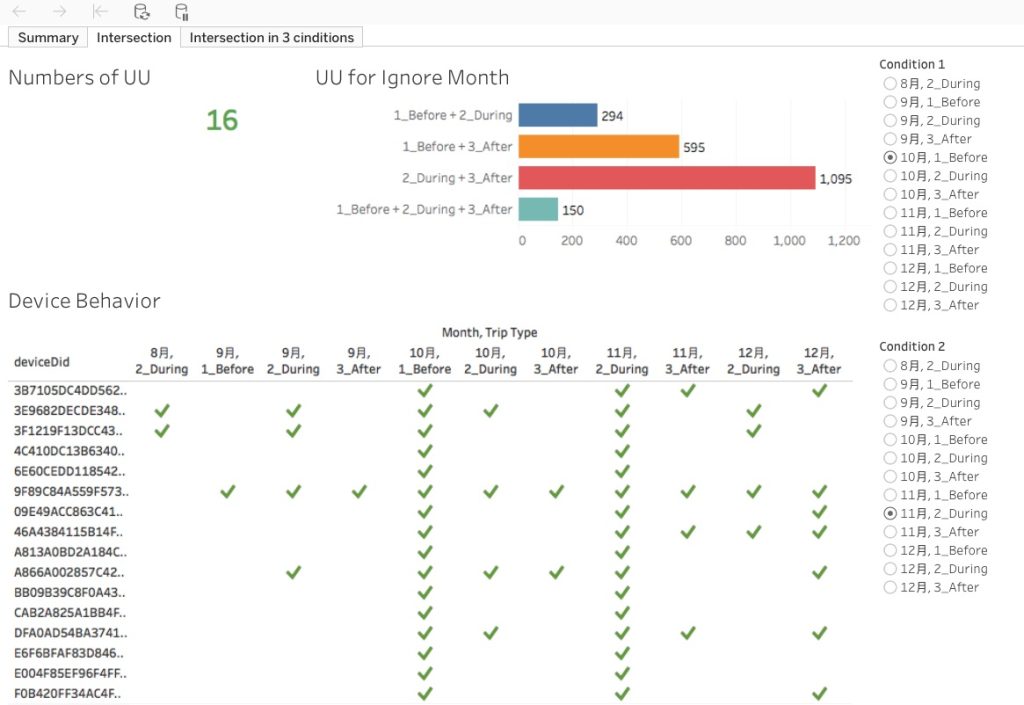Select 12月, 3_After in Condition 1
Image resolution: width=1024 pixels, height=705 pixels.
pos(931,305)
